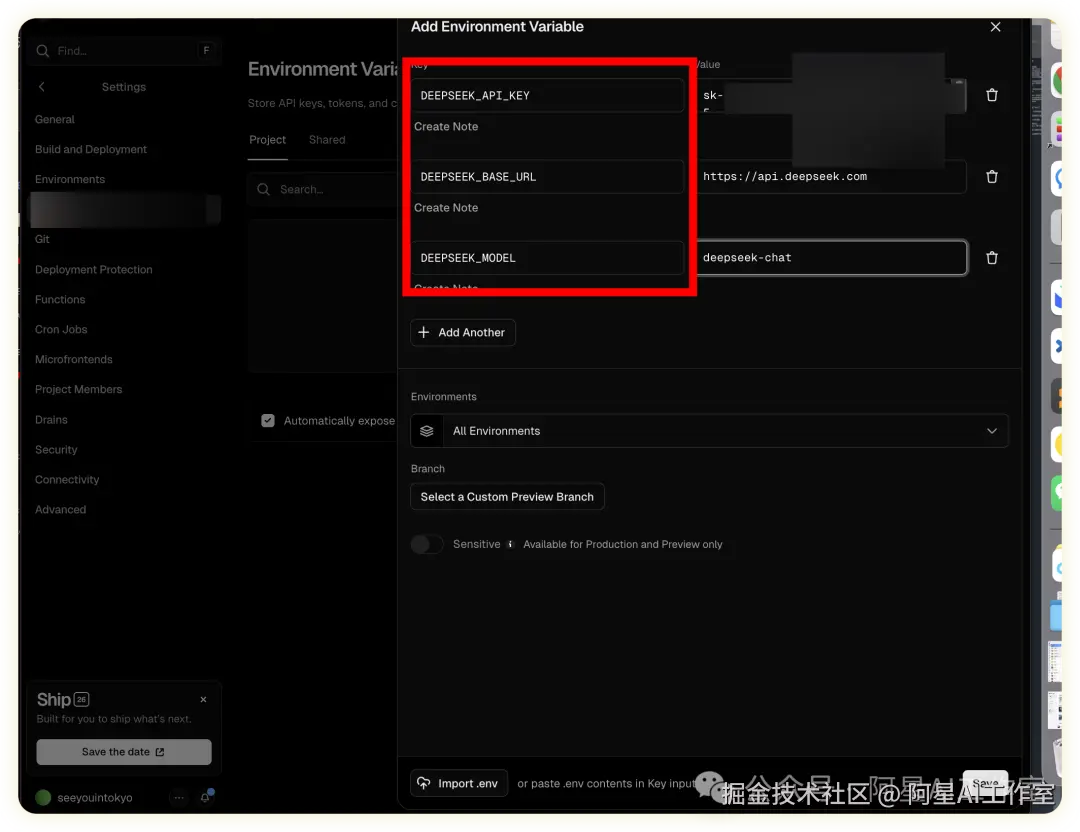Open Project Members settings
1080x832 pixels.
click(79, 389)
